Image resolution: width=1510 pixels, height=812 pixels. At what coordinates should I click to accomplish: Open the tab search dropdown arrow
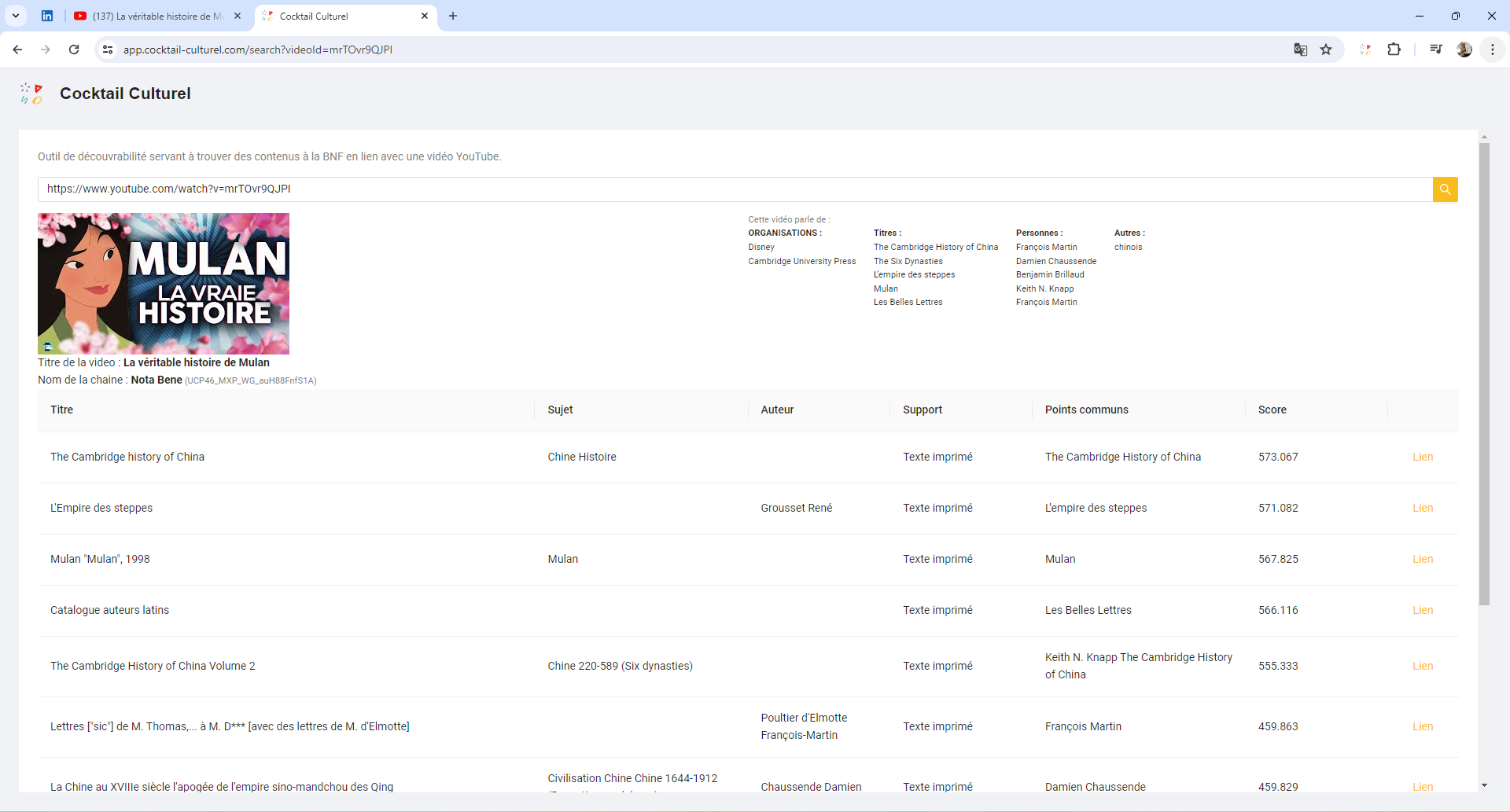point(16,16)
